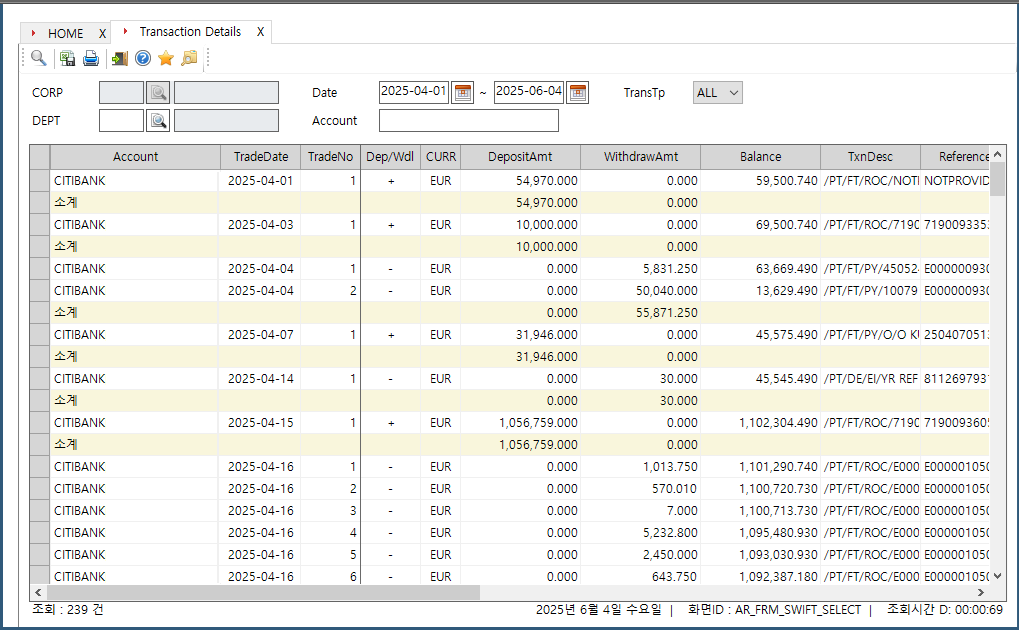Click subtotal withdraw 55,871.250

(x=641, y=313)
